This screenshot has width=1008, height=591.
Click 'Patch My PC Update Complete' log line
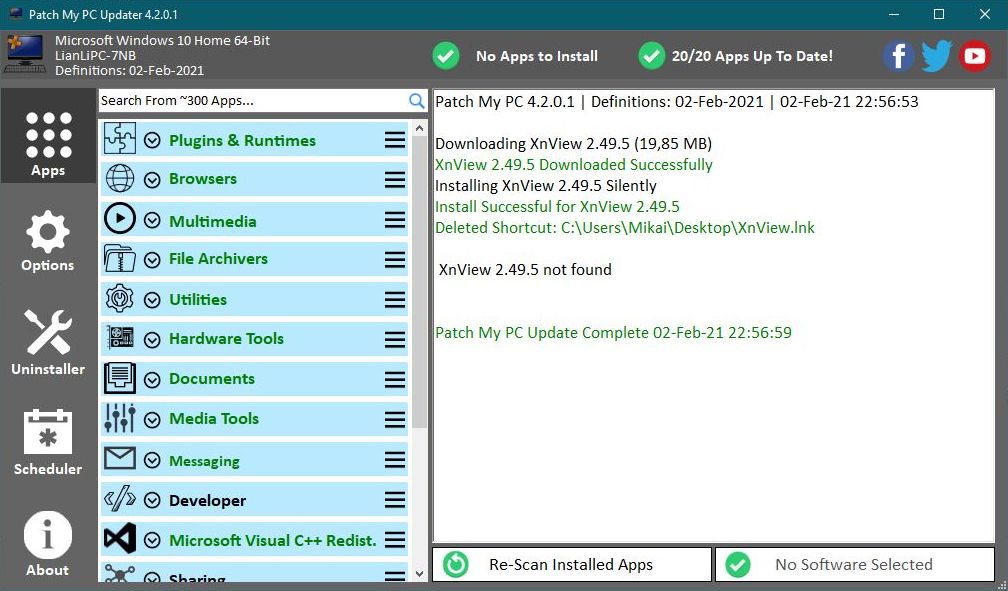coord(613,332)
